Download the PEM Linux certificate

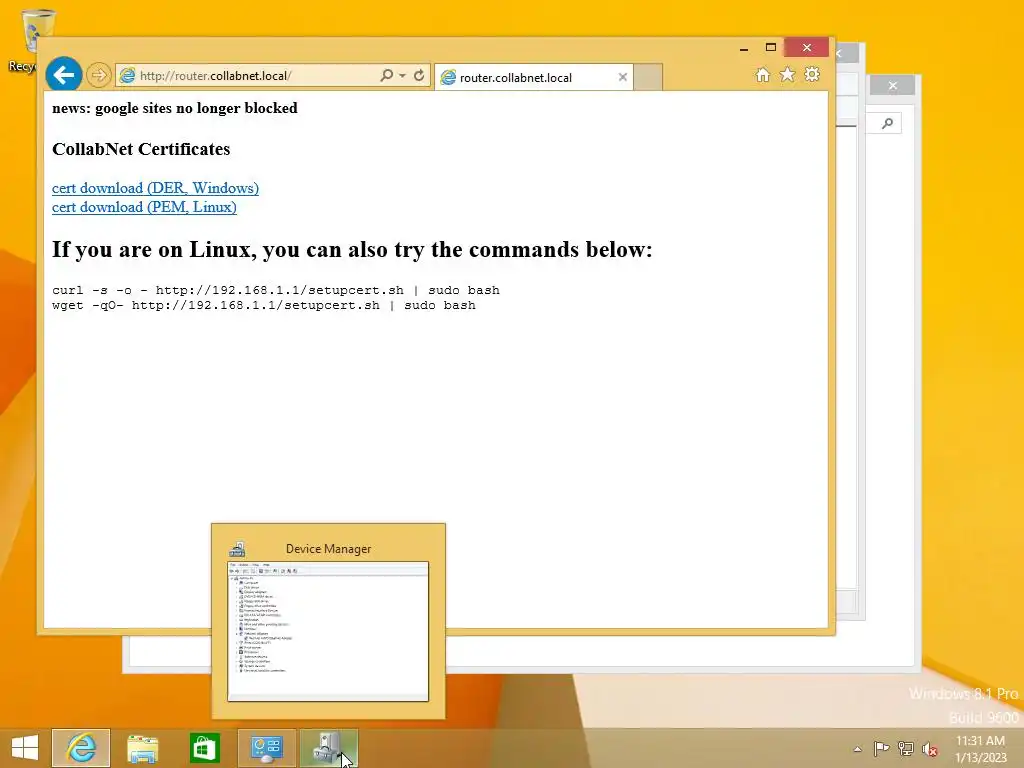(144, 207)
